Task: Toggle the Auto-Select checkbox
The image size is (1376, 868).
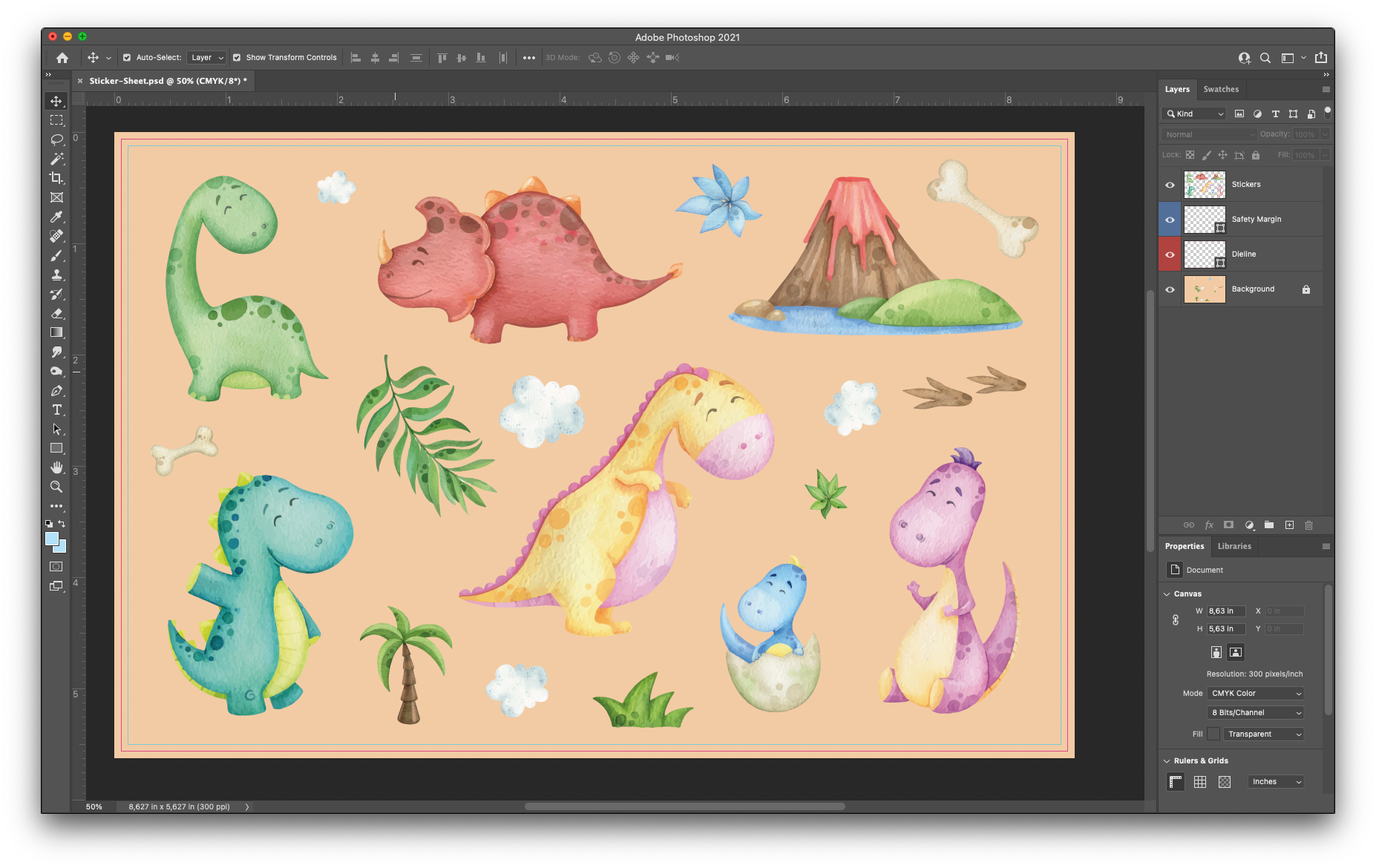Action: 127,58
